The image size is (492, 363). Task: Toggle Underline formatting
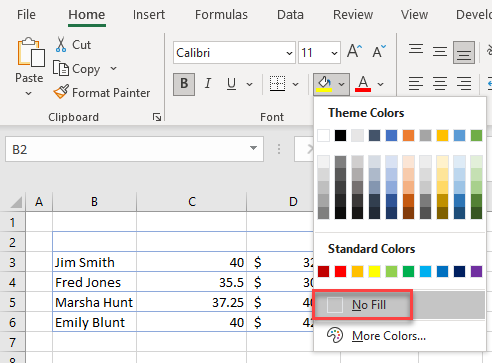click(231, 84)
